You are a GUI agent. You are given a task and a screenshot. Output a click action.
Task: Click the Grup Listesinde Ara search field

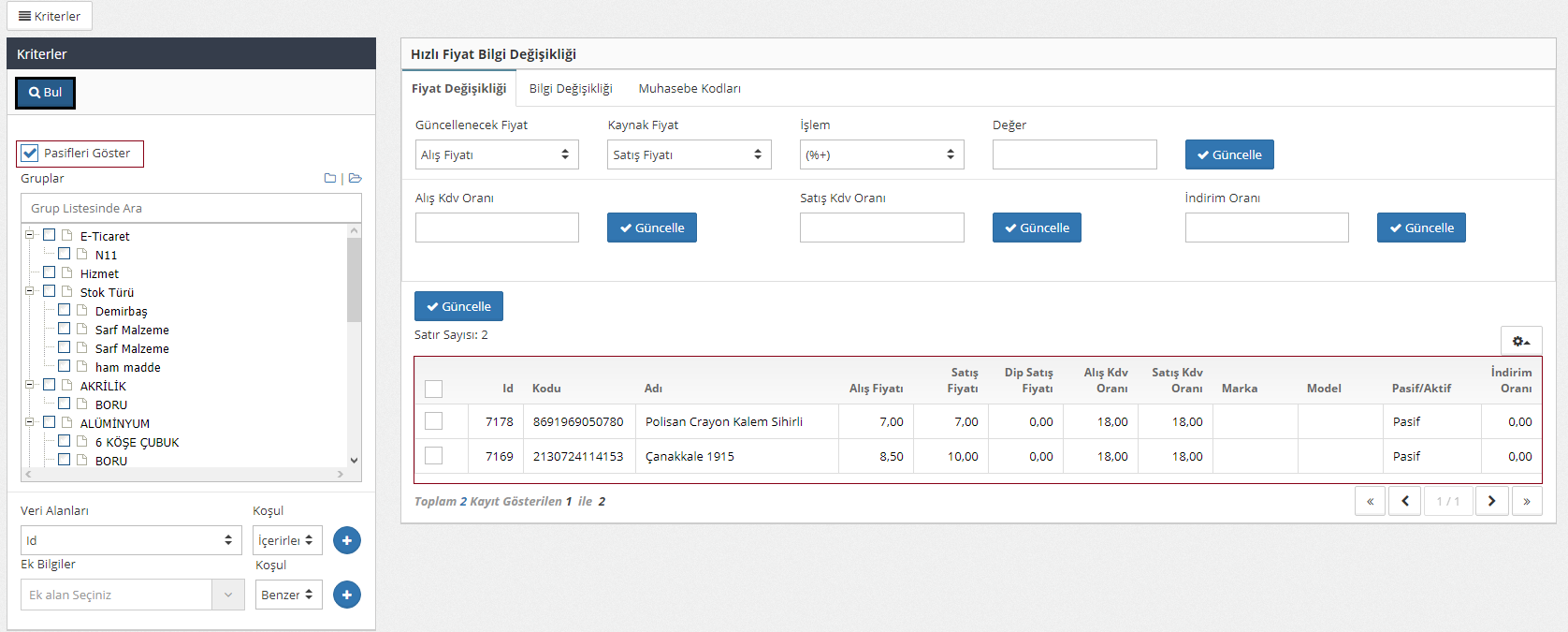(191, 208)
